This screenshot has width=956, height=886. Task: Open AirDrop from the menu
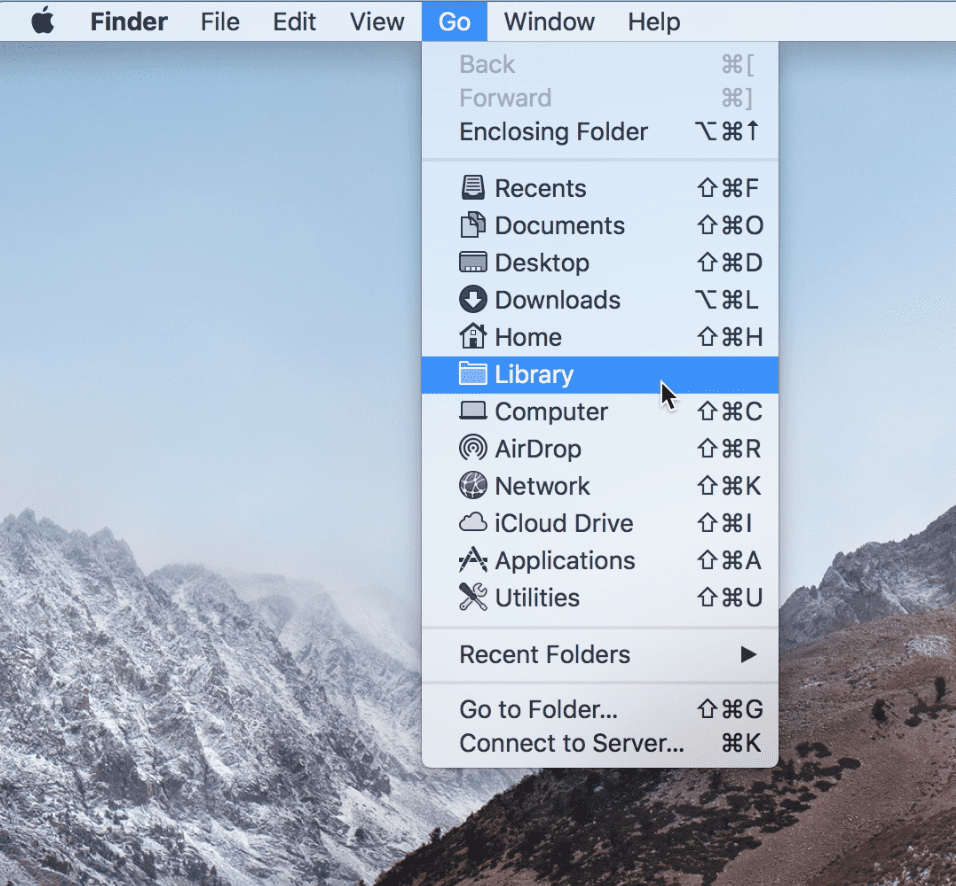tap(539, 449)
